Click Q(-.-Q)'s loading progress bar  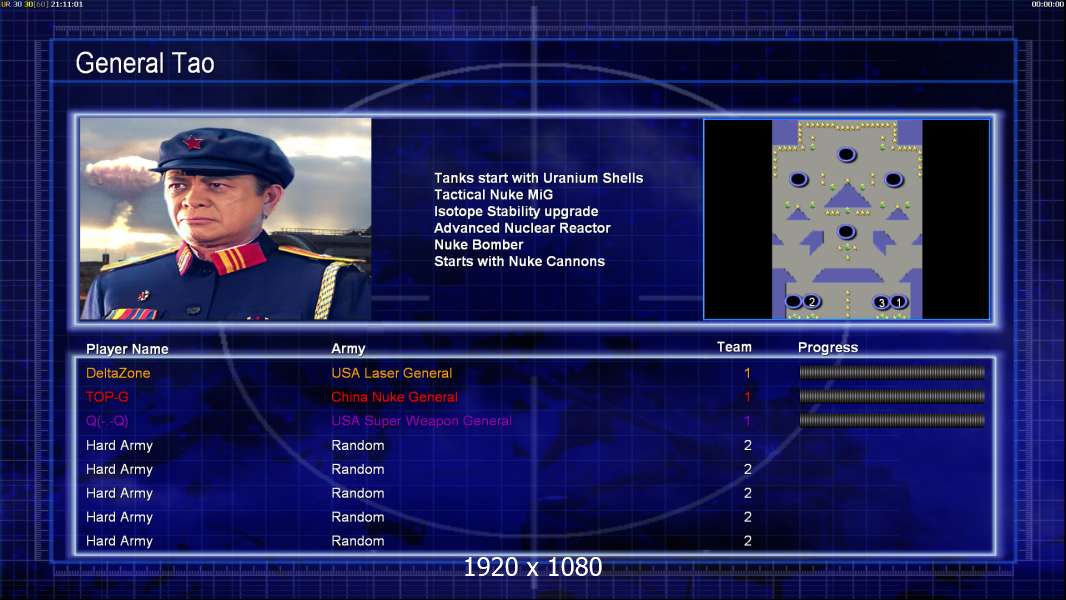[892, 421]
